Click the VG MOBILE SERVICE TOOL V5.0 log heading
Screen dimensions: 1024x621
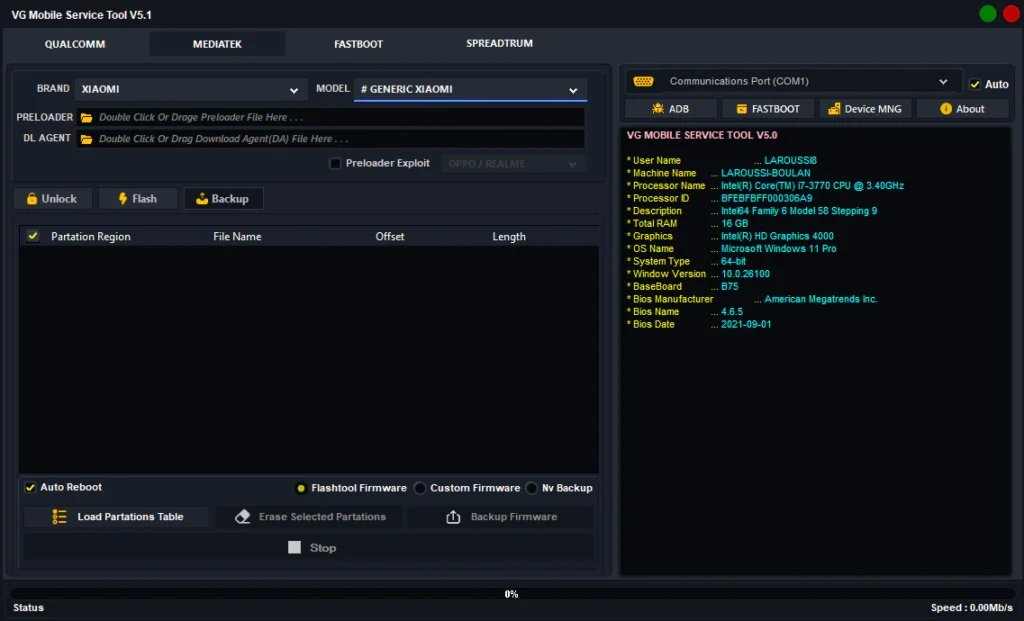(702, 135)
